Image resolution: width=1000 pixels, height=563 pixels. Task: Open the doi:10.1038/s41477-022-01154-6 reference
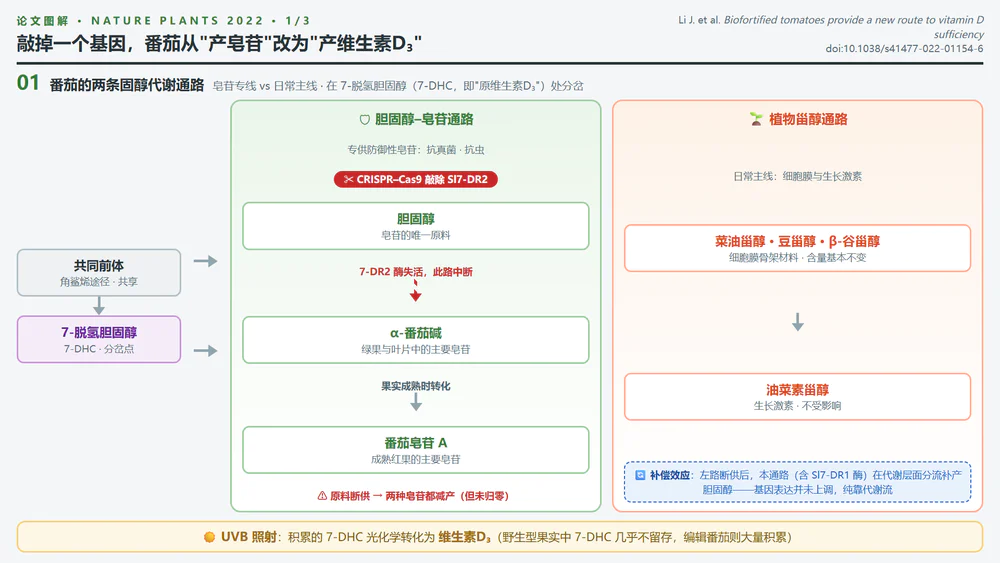tap(904, 48)
